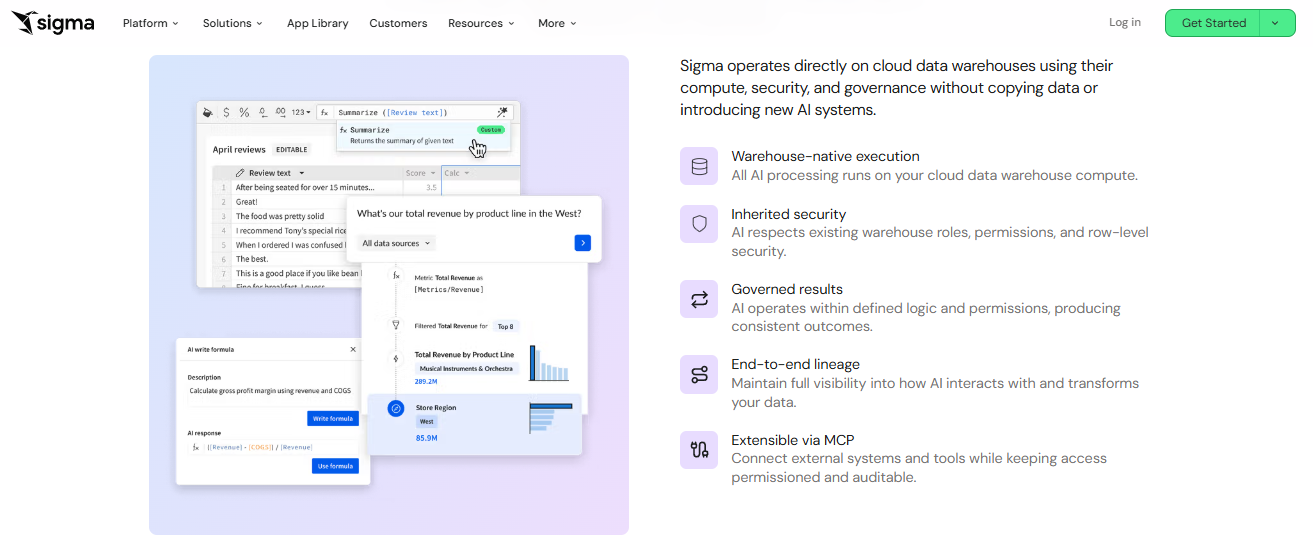Click the Extensible via MCP heading
1313x536 pixels.
click(793, 440)
